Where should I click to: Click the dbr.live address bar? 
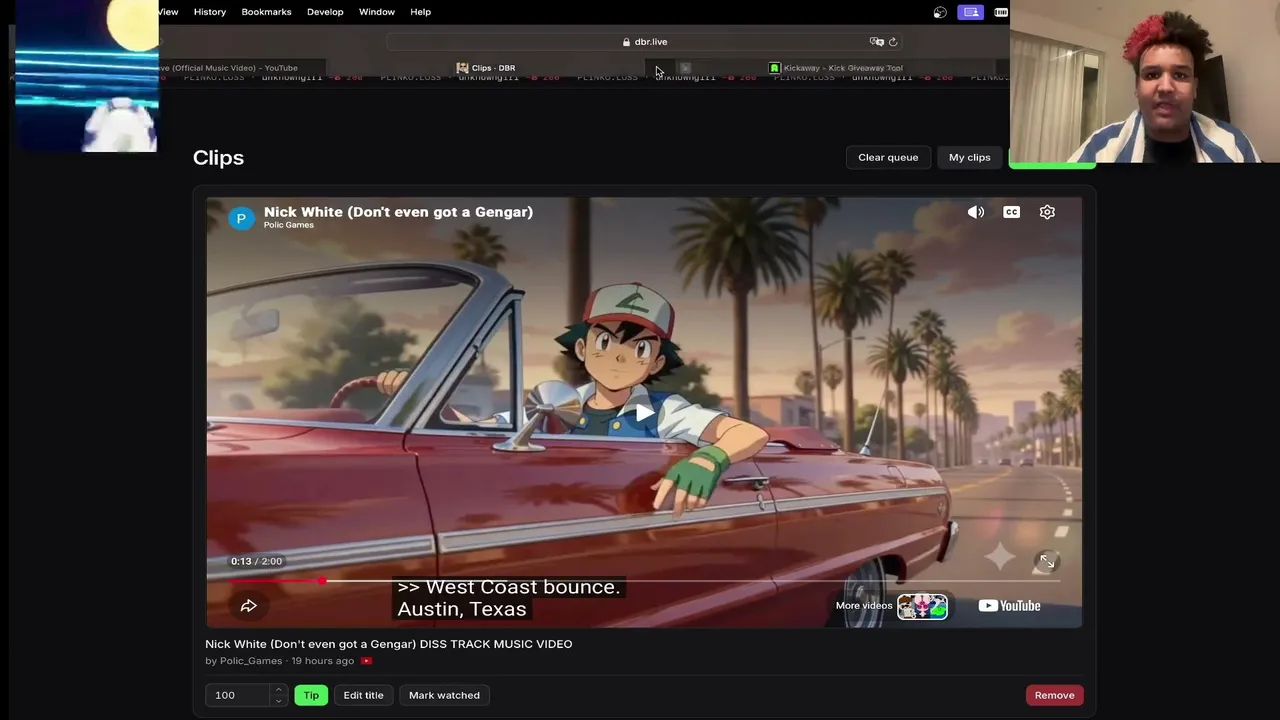pos(645,42)
